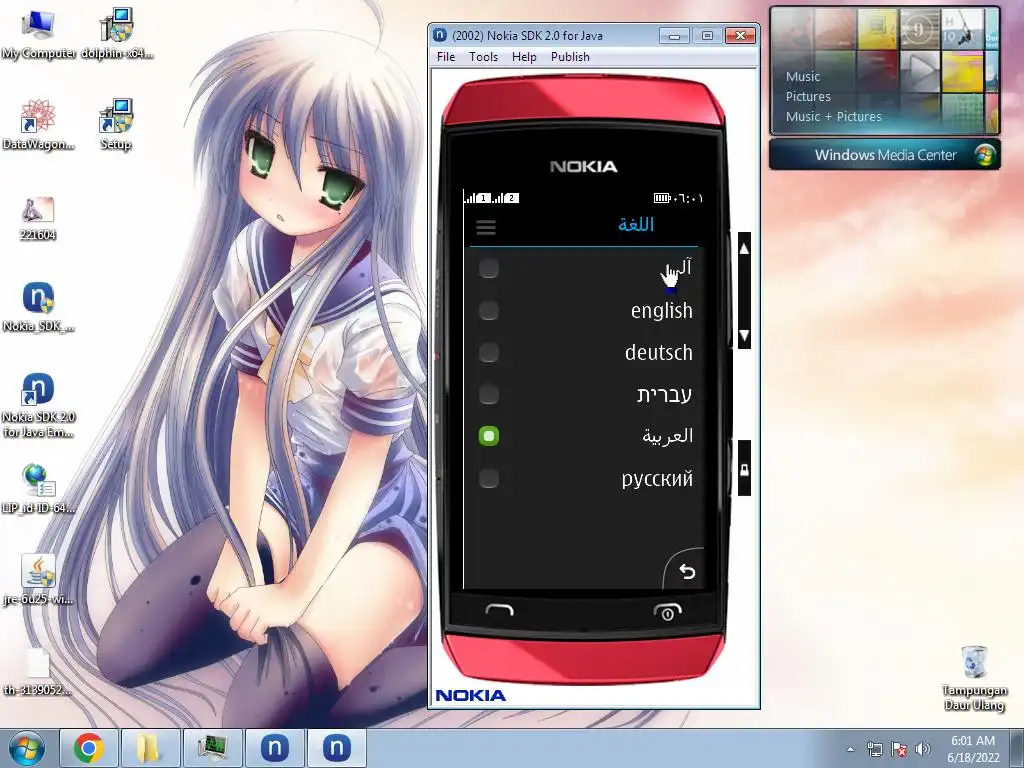Open Action Center flag tray icon

[x=899, y=749]
